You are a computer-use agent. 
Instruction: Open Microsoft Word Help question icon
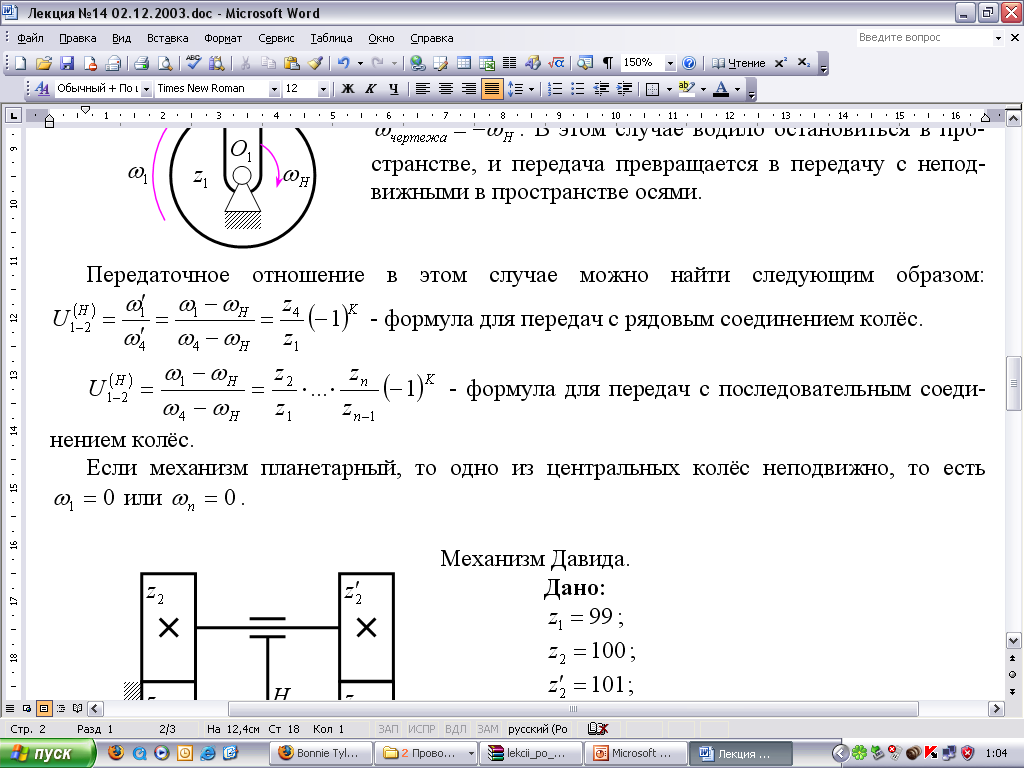tap(688, 63)
